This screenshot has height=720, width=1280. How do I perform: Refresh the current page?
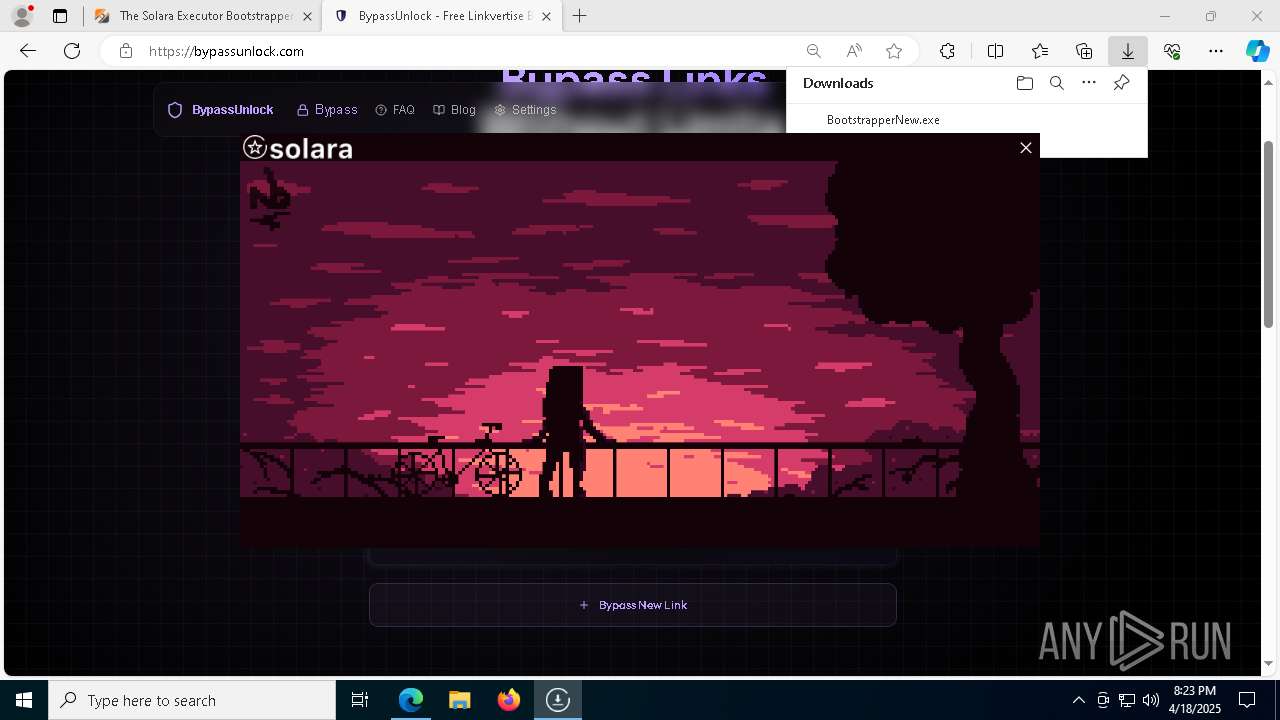(x=72, y=51)
